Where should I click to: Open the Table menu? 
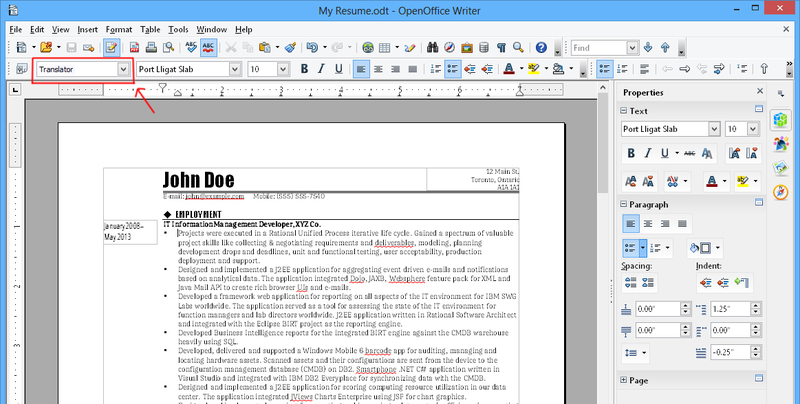[150, 30]
